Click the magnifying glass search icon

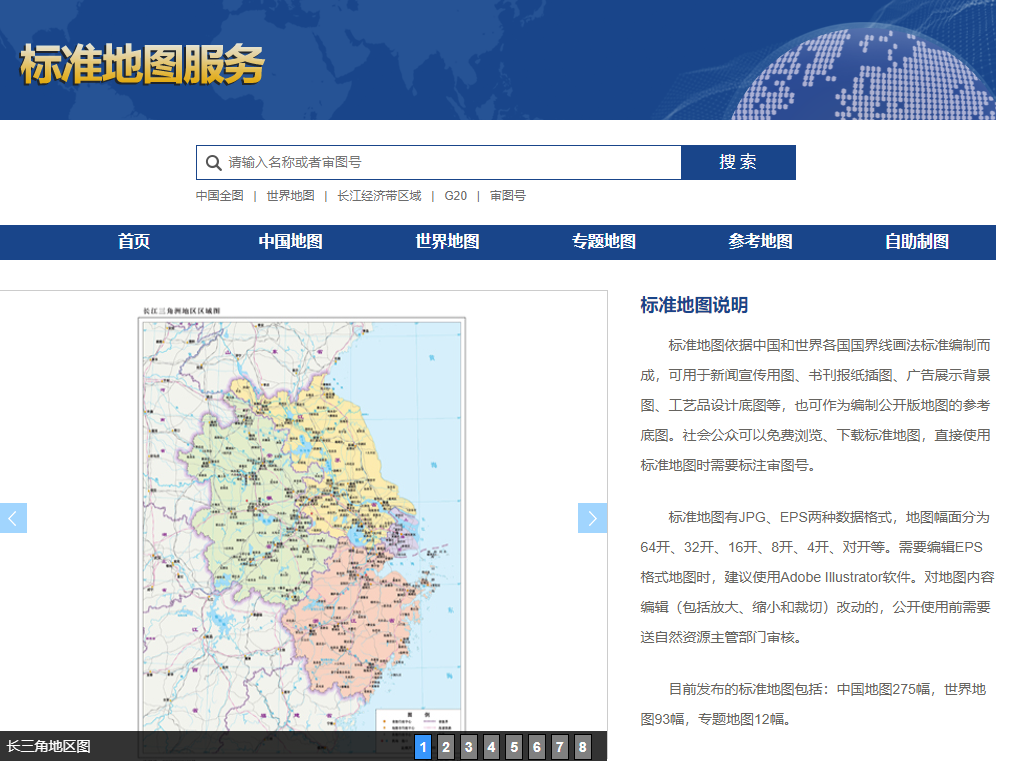tap(213, 163)
